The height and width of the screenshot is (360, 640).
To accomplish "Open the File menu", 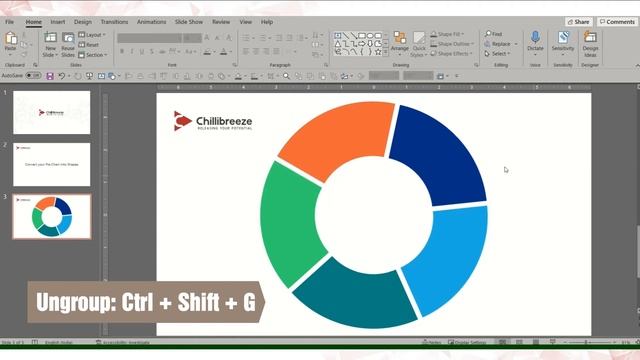I will (x=9, y=22).
